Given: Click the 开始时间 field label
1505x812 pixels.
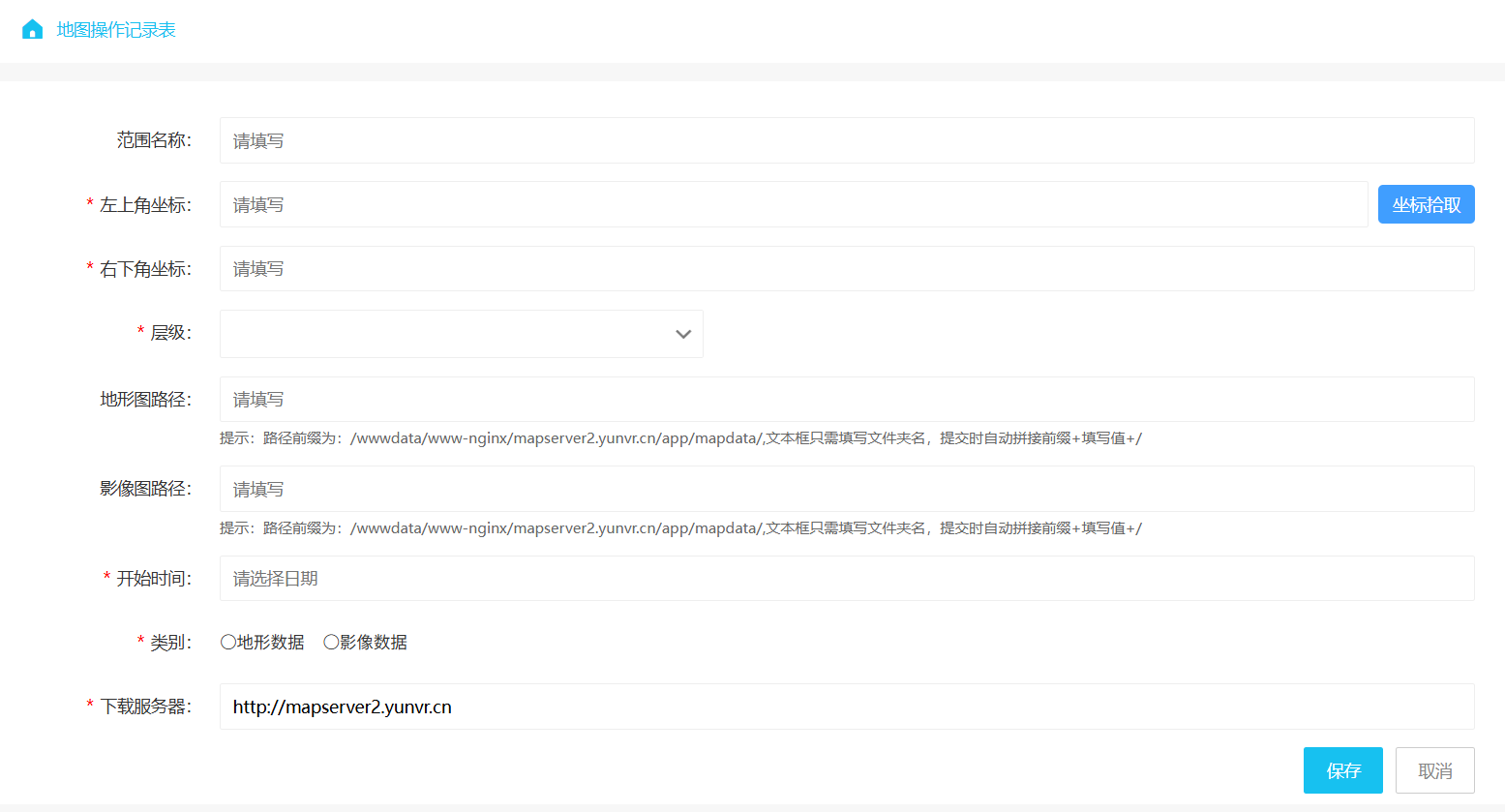Looking at the screenshot, I should tap(153, 579).
